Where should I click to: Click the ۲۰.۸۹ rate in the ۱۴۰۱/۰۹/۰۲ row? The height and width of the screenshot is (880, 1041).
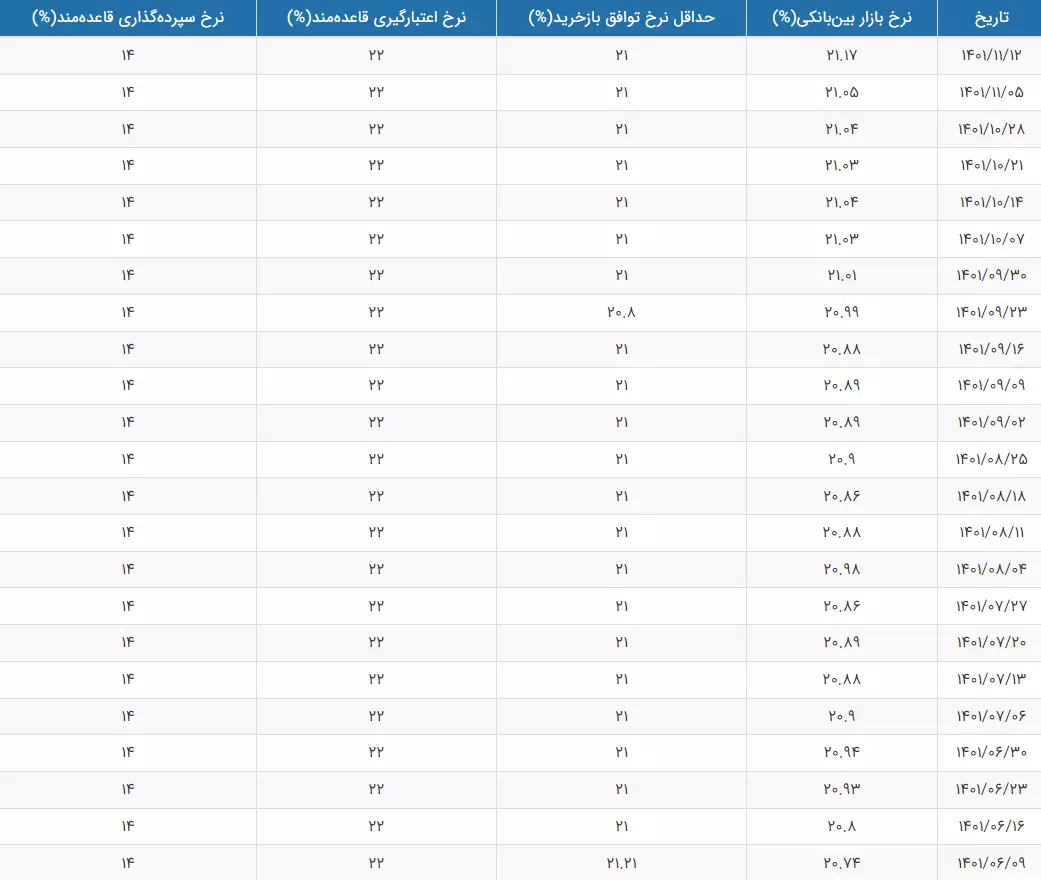pos(842,422)
